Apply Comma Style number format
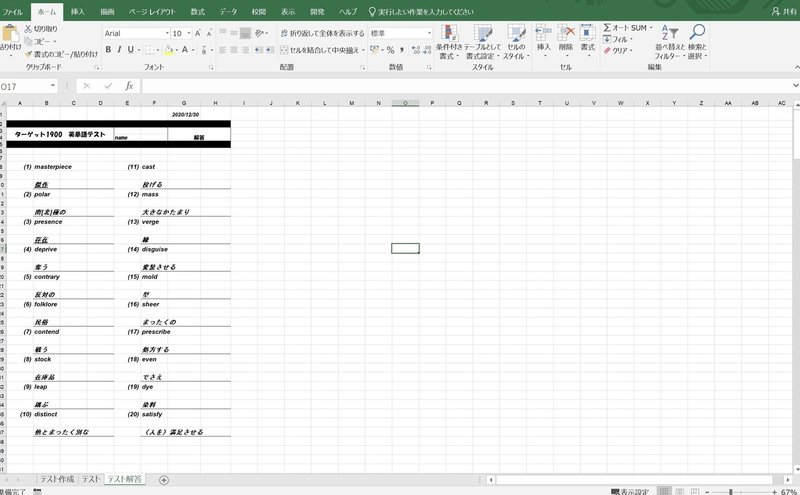Screen dimensions: 800x495 [402, 50]
